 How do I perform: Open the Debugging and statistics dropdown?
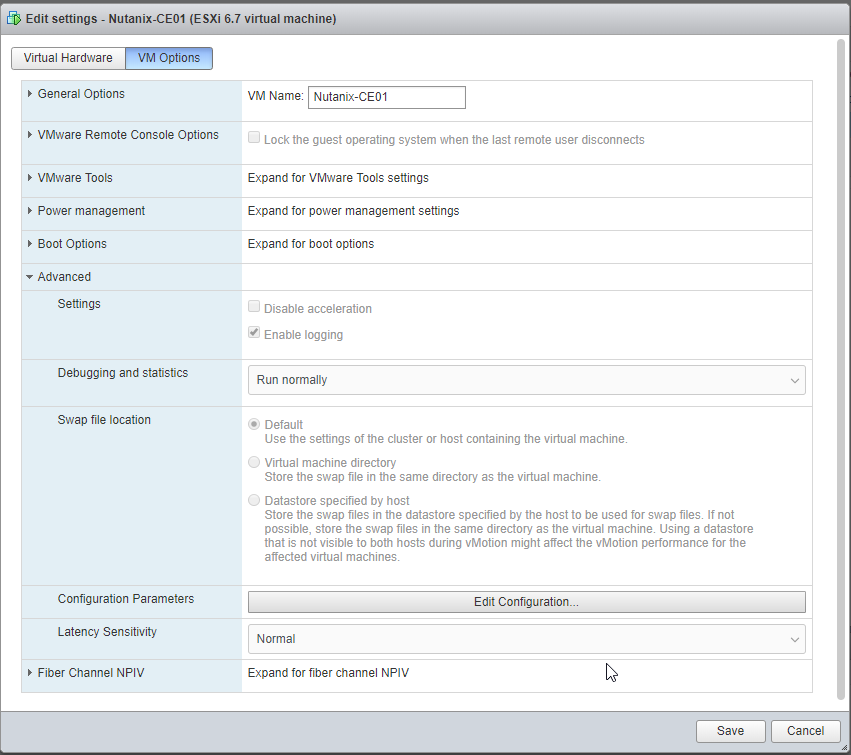(526, 380)
